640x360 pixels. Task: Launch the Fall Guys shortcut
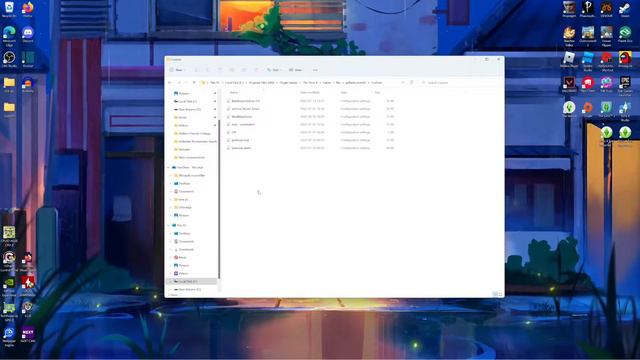(606, 84)
